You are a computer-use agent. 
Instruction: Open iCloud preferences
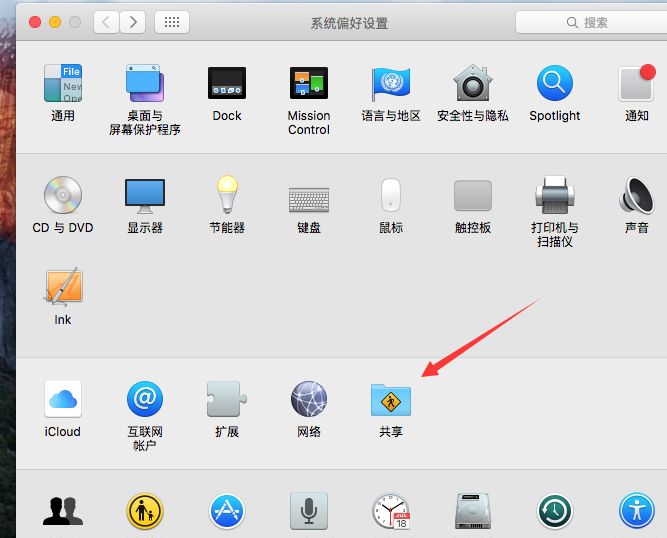(63, 399)
